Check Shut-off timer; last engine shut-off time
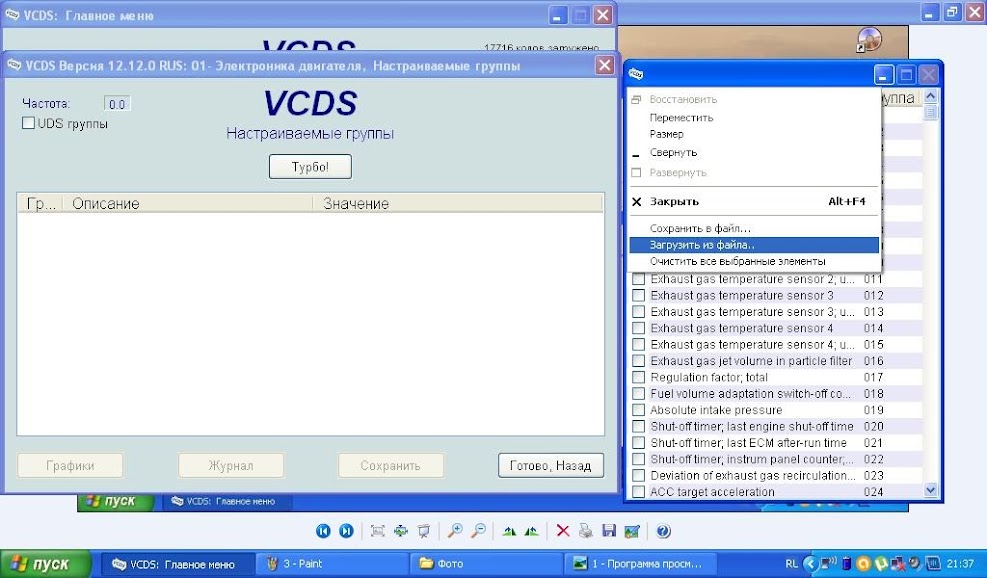Screen dimensions: 987x578 (638, 426)
